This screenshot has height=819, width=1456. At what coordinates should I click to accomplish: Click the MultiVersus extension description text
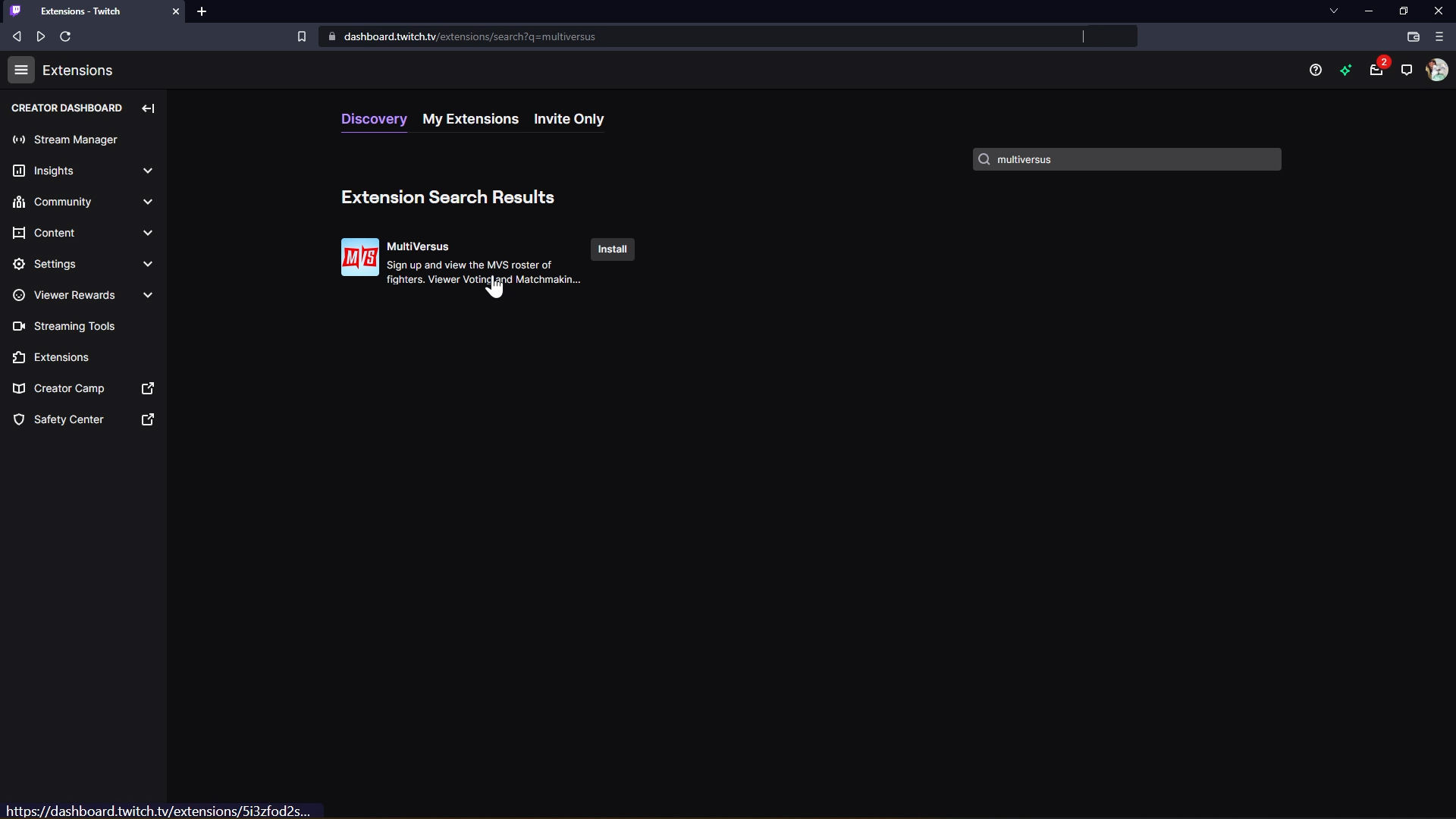coord(484,272)
